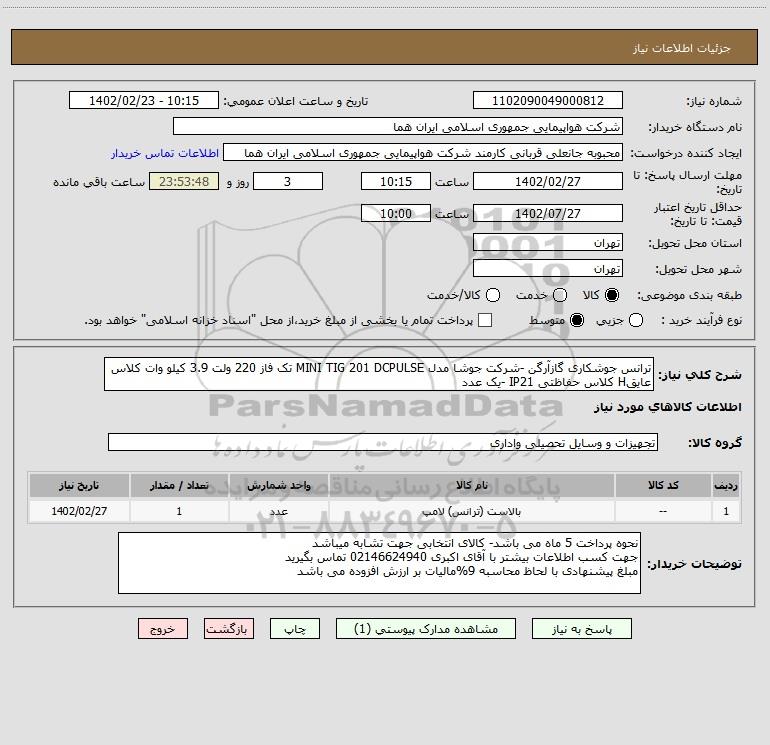770x745 pixels.
Task: Open مشاهده مدارک پیوستی (1) button
Action: 426,629
